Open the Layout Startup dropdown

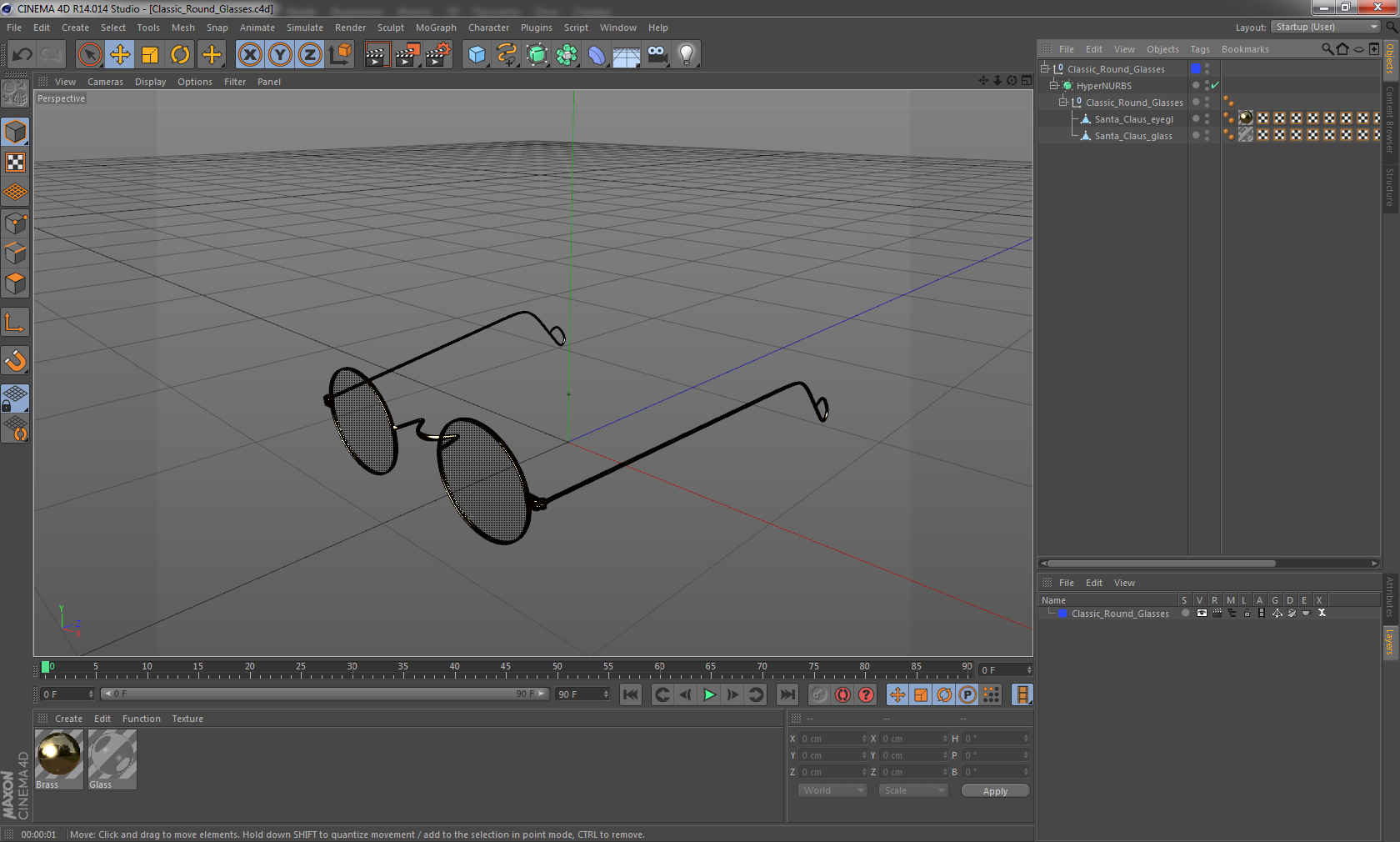click(1326, 27)
